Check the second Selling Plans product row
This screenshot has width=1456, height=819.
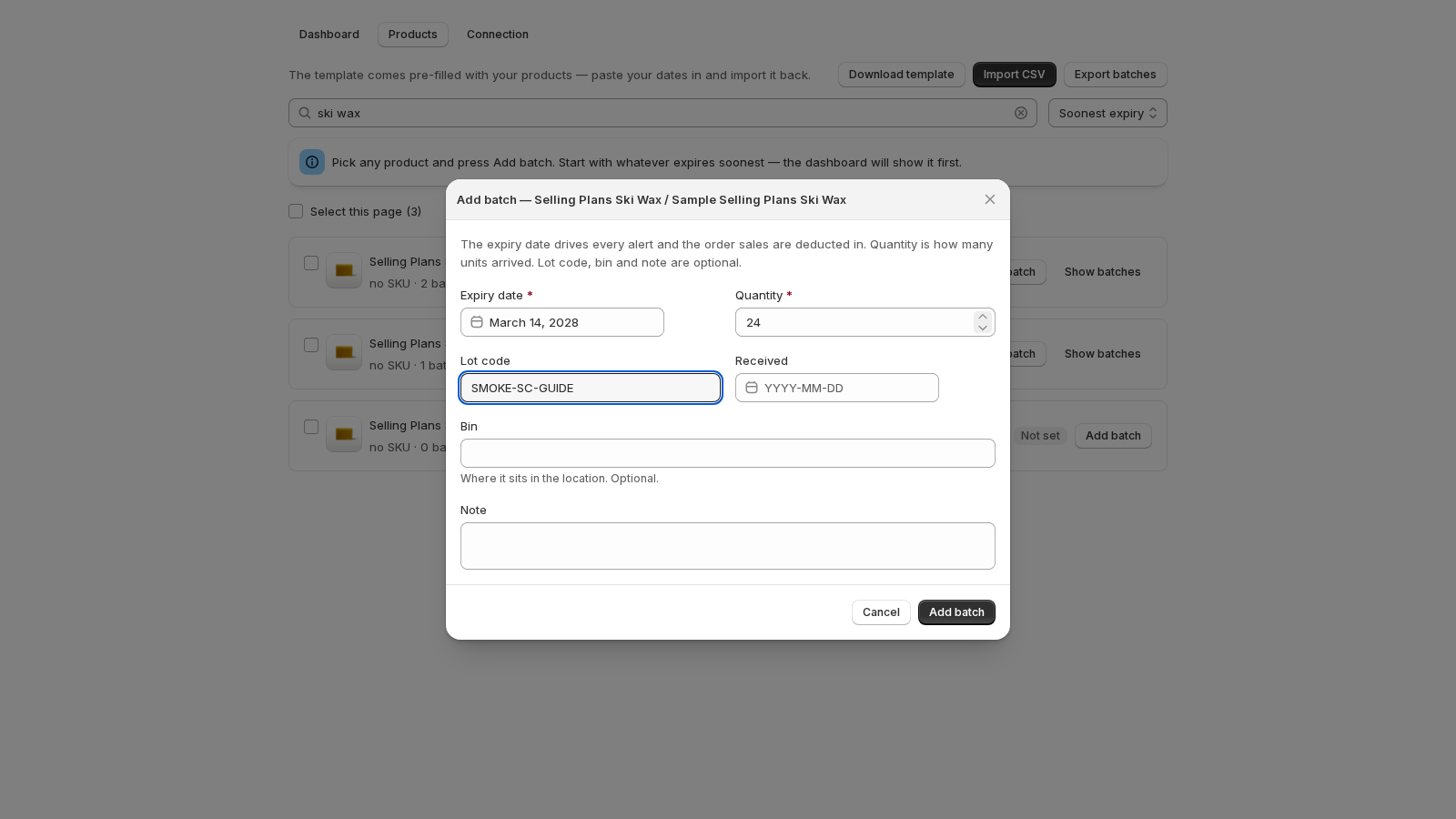(311, 345)
